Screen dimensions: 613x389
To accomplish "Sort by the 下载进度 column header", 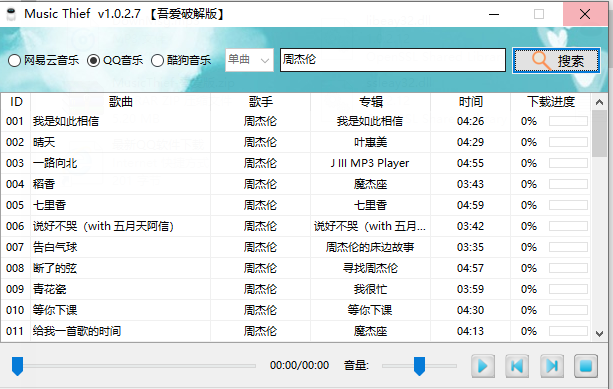I will point(550,102).
